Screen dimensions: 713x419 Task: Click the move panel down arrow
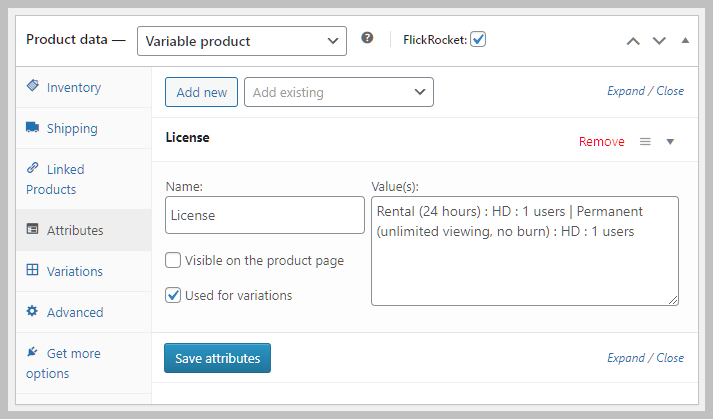658,41
